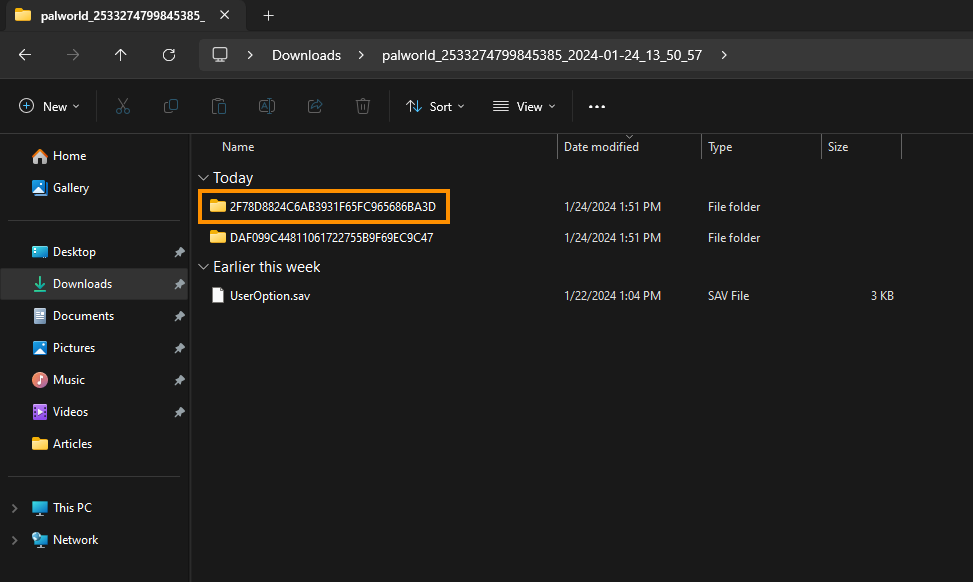The height and width of the screenshot is (582, 973).
Task: Click the UserOption.sav file icon
Action: pos(218,295)
